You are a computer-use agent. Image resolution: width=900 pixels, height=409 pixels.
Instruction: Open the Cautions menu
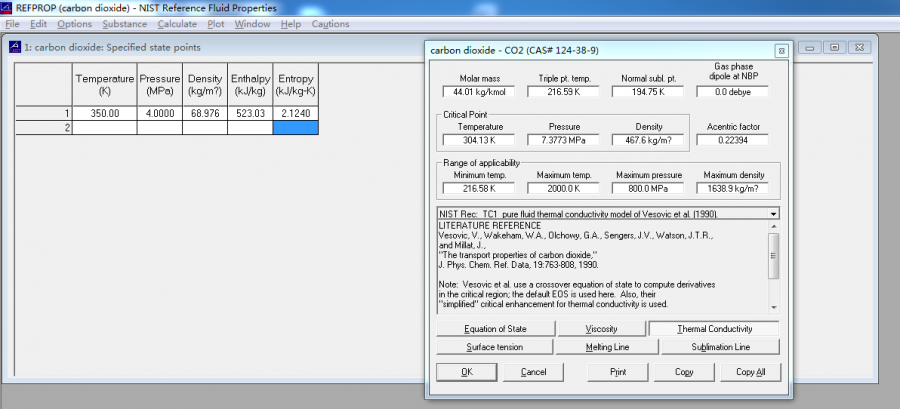[331, 24]
